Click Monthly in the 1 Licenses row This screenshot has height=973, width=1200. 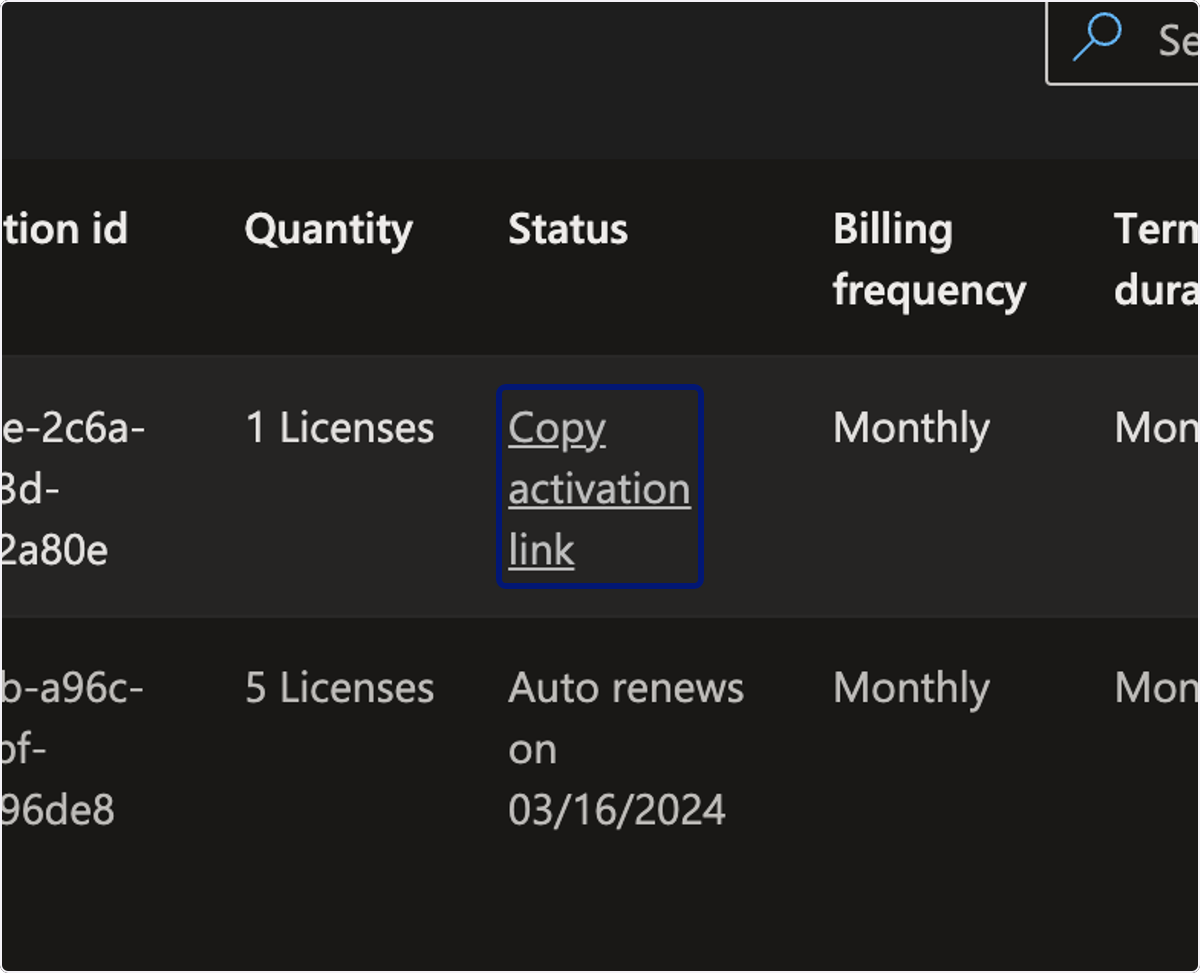[911, 428]
